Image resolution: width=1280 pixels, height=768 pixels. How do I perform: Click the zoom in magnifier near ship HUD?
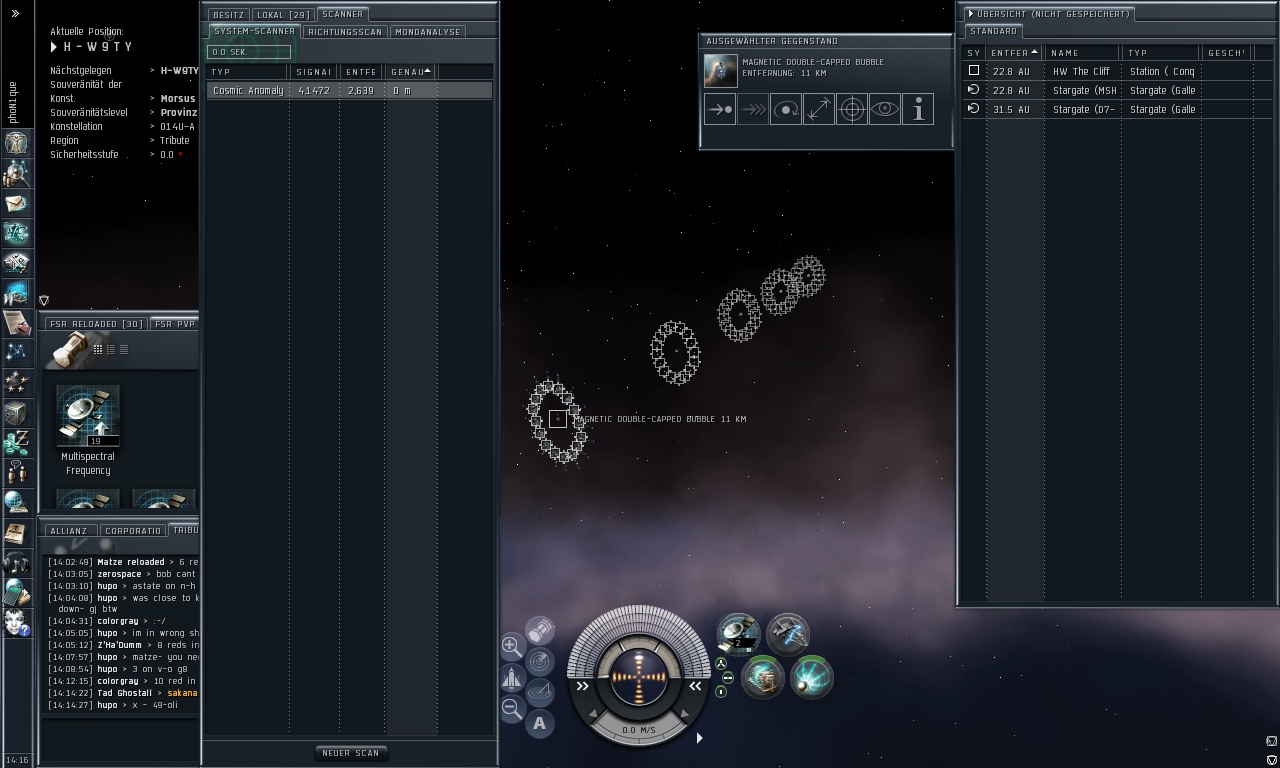(512, 646)
